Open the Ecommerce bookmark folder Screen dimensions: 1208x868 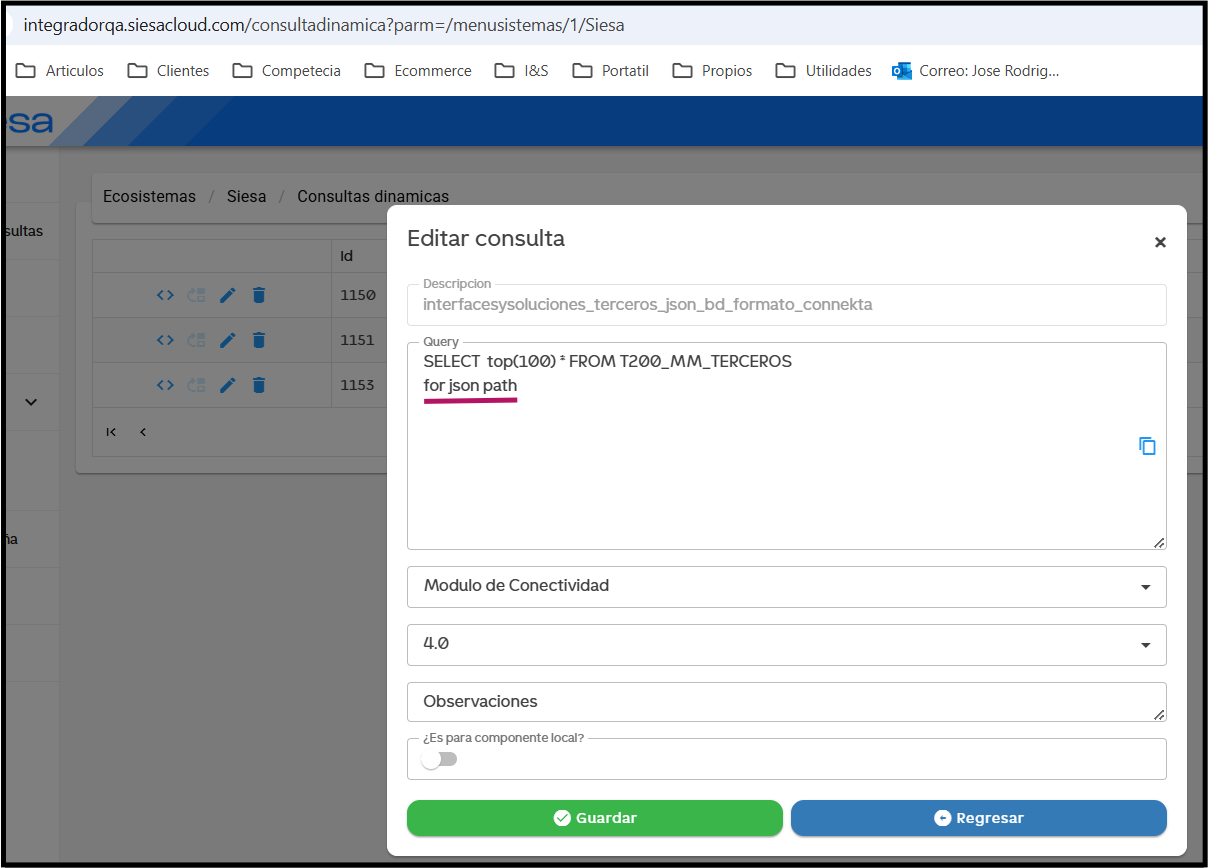click(417, 70)
